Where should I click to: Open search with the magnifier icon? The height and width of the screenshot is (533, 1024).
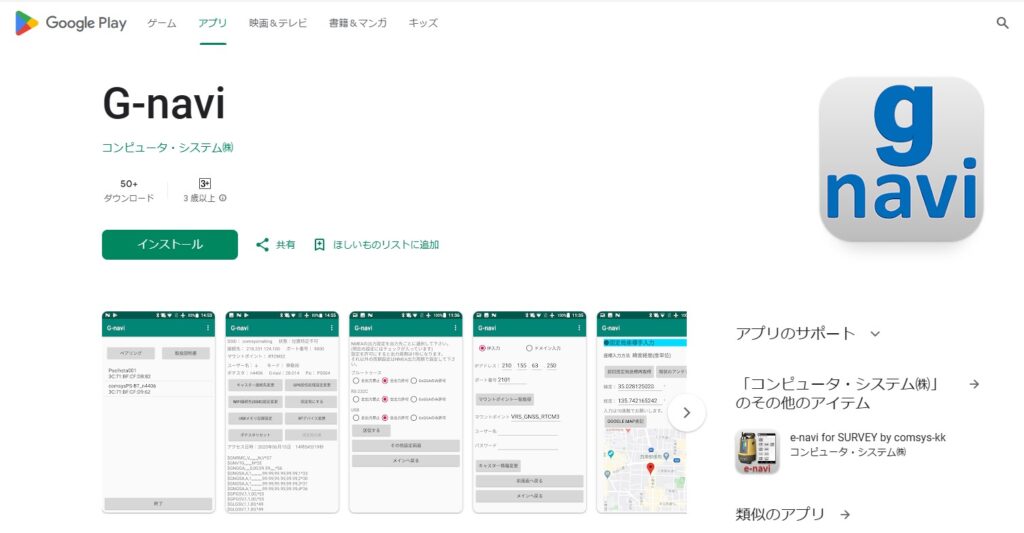point(1002,23)
